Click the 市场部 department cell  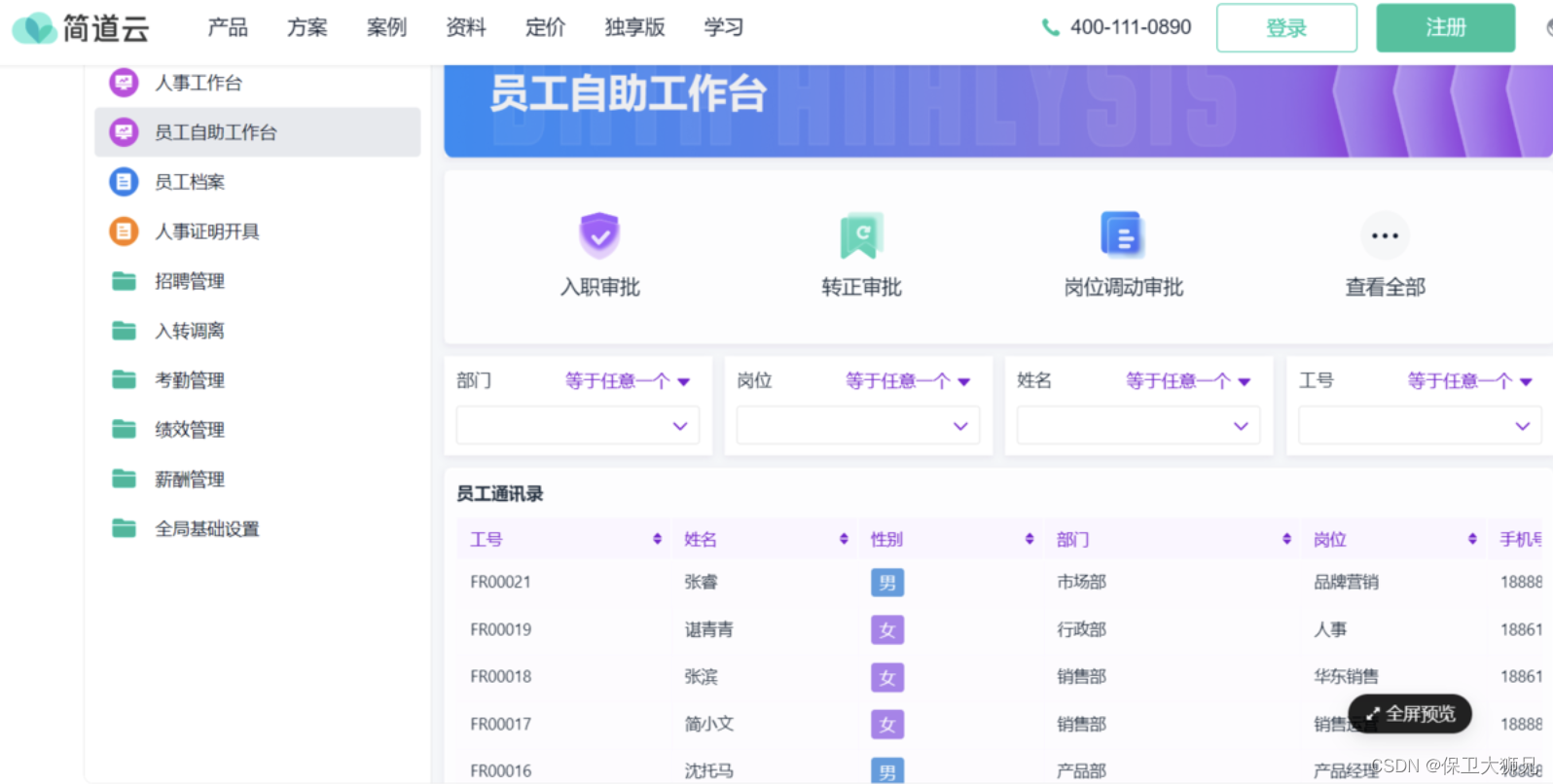1082,582
